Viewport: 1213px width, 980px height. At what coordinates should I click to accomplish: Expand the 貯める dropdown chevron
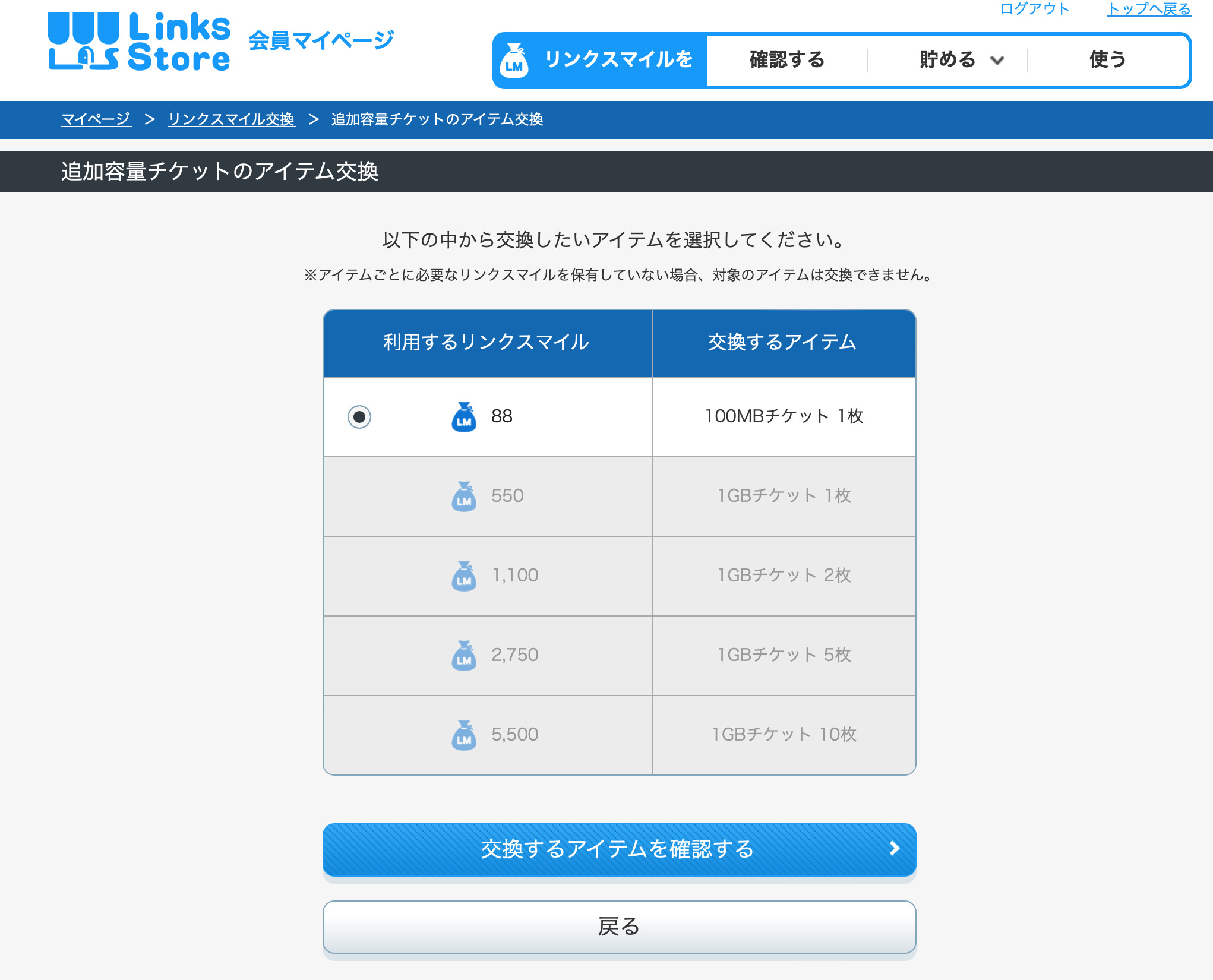997,60
